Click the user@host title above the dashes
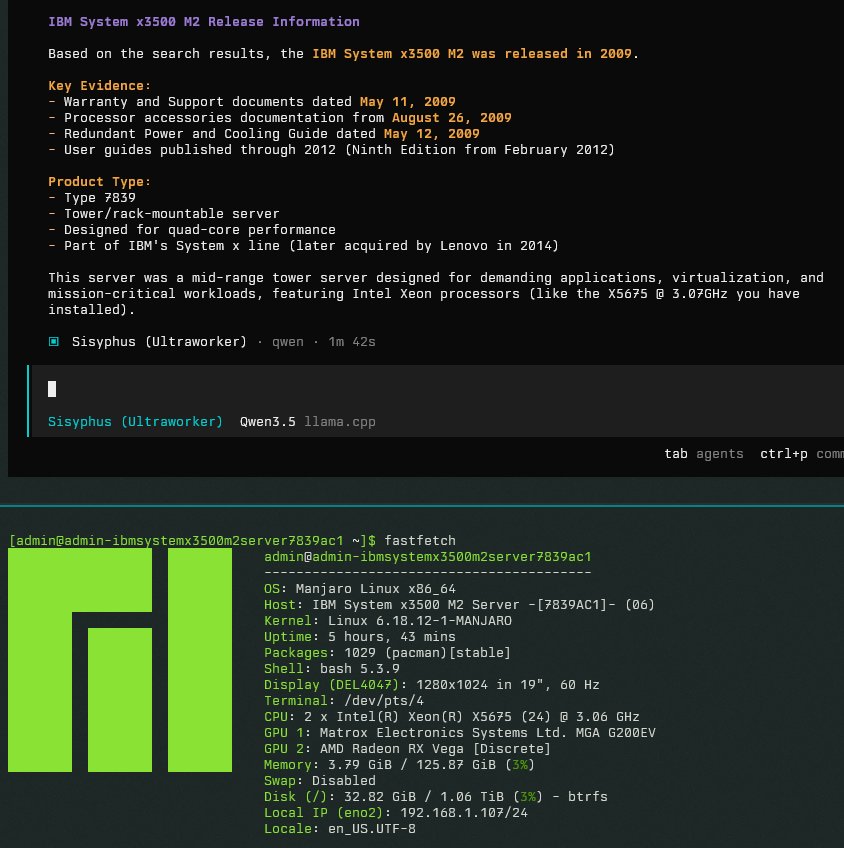 428,556
